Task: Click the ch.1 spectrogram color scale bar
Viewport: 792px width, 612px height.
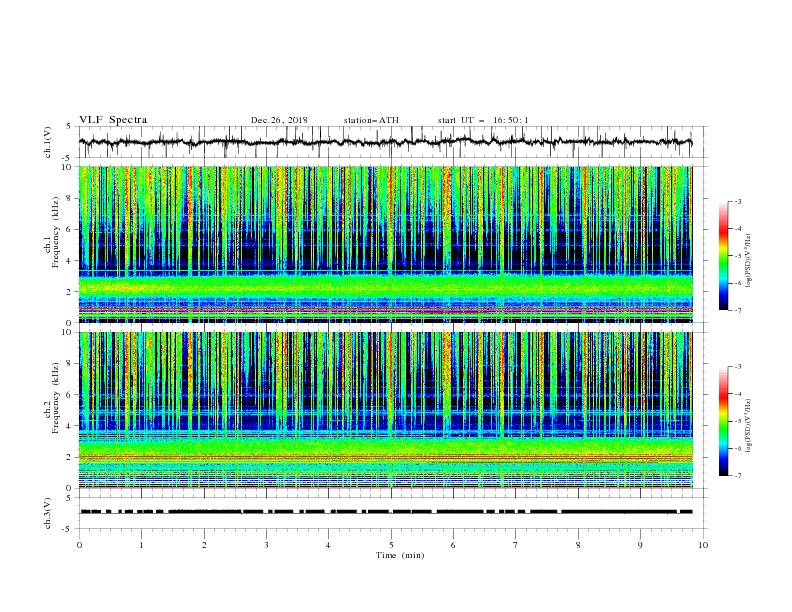Action: tap(723, 256)
